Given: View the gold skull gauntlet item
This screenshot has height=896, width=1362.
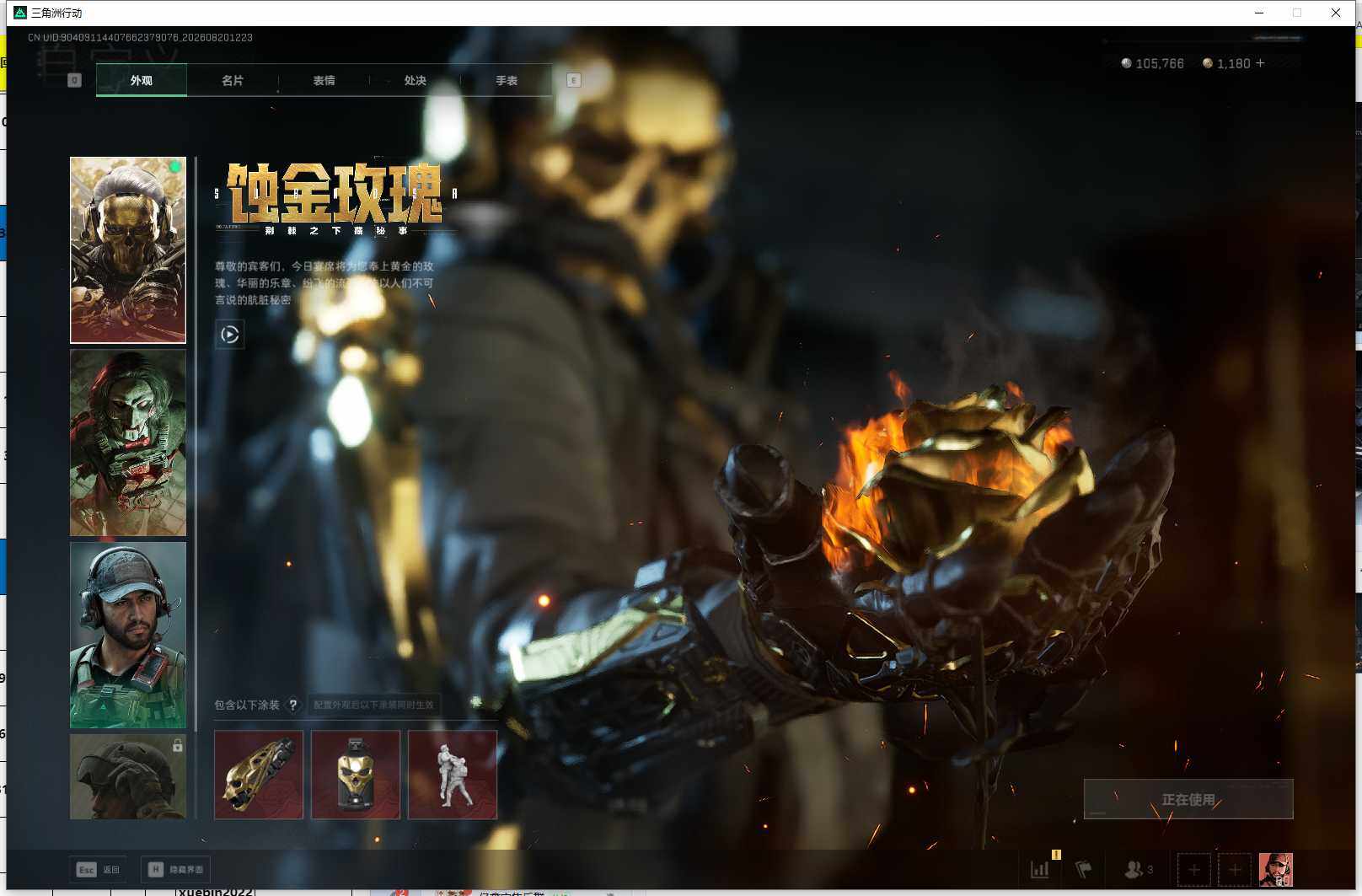Looking at the screenshot, I should [x=259, y=775].
